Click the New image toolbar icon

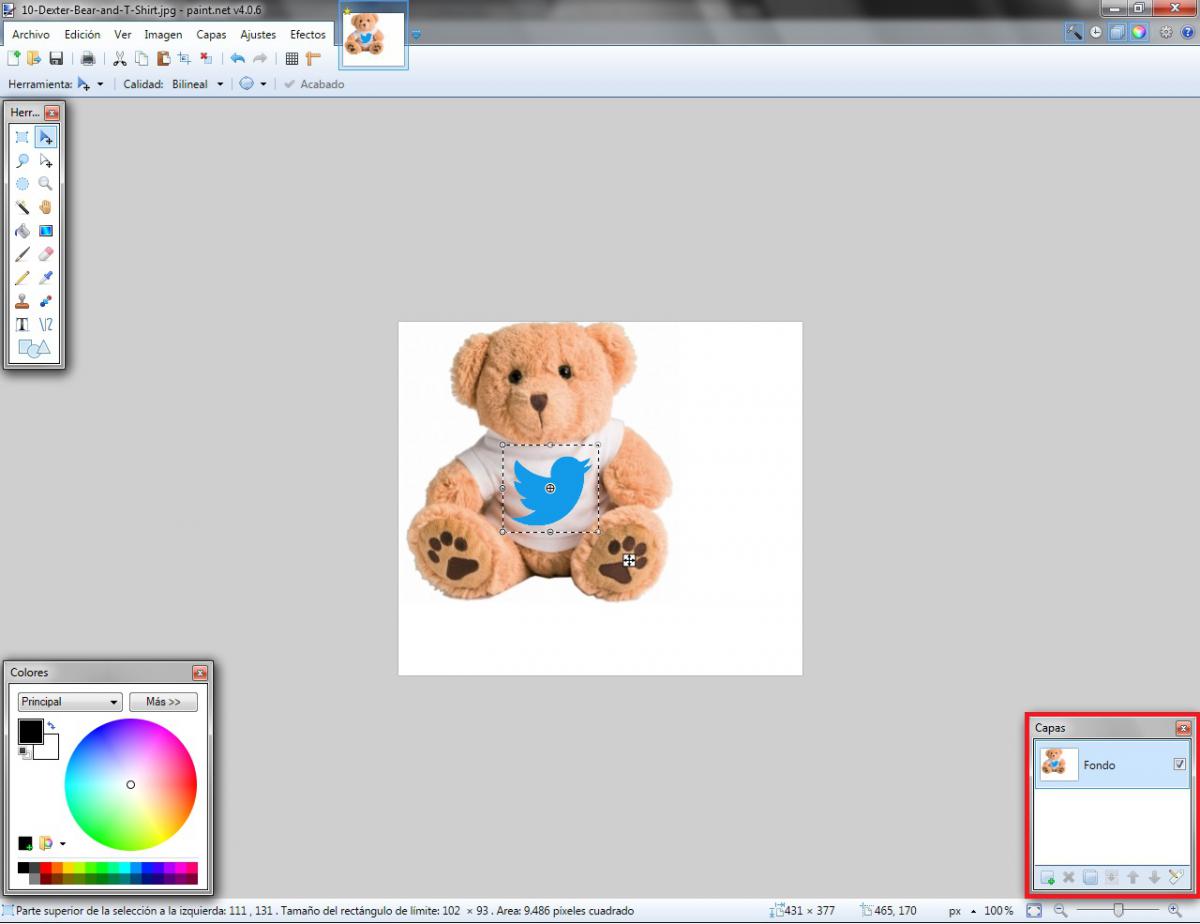pos(14,59)
